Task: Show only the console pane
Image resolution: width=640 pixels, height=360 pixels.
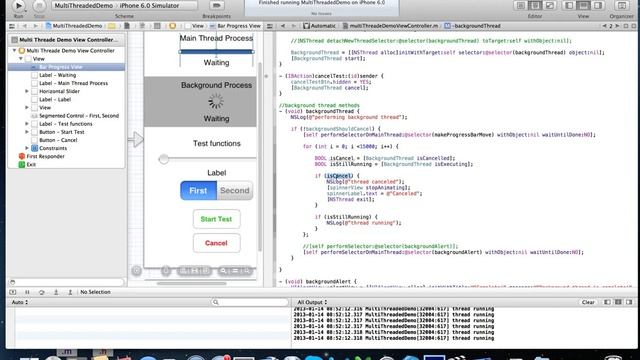Action: pos(629,302)
